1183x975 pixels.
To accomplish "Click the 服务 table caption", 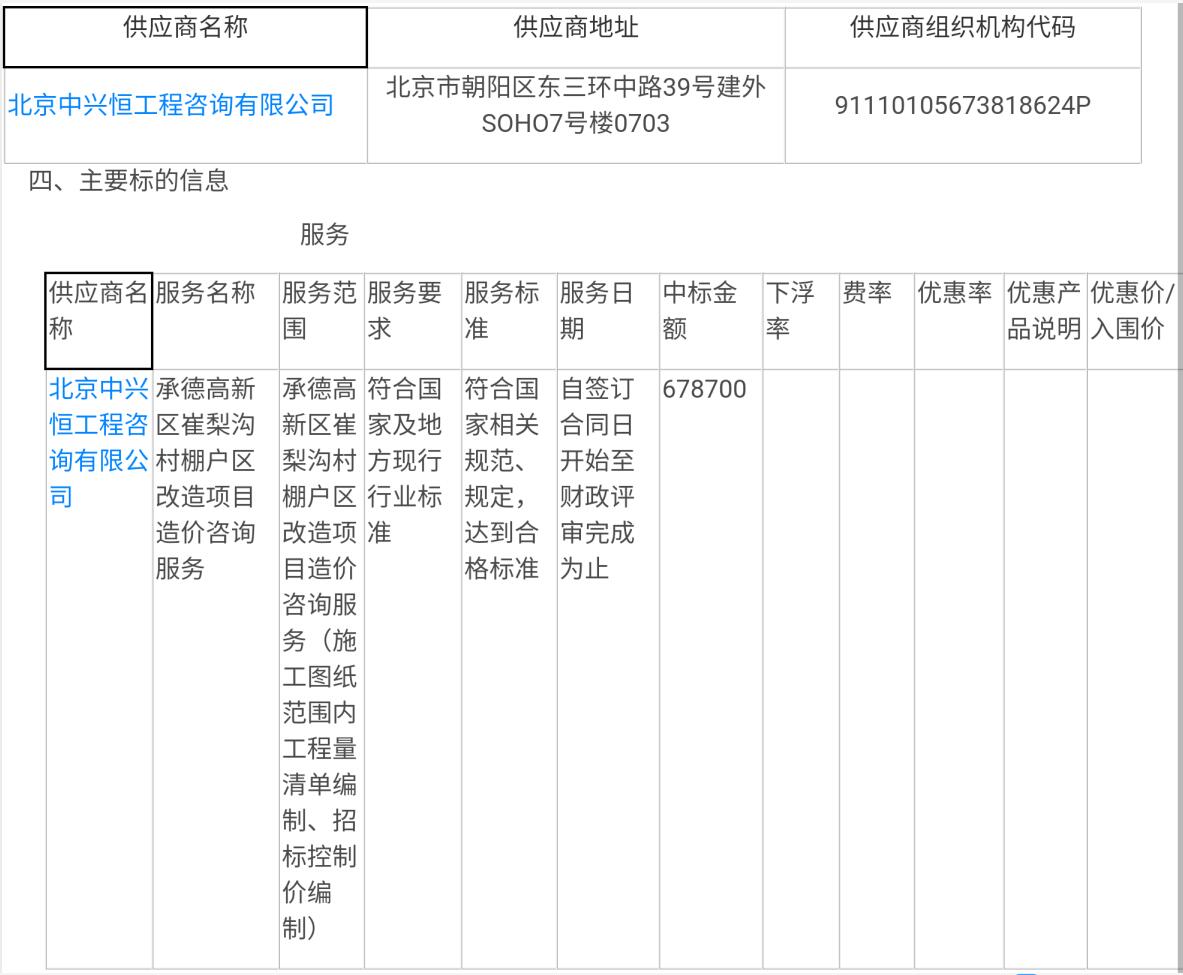I will 324,235.
